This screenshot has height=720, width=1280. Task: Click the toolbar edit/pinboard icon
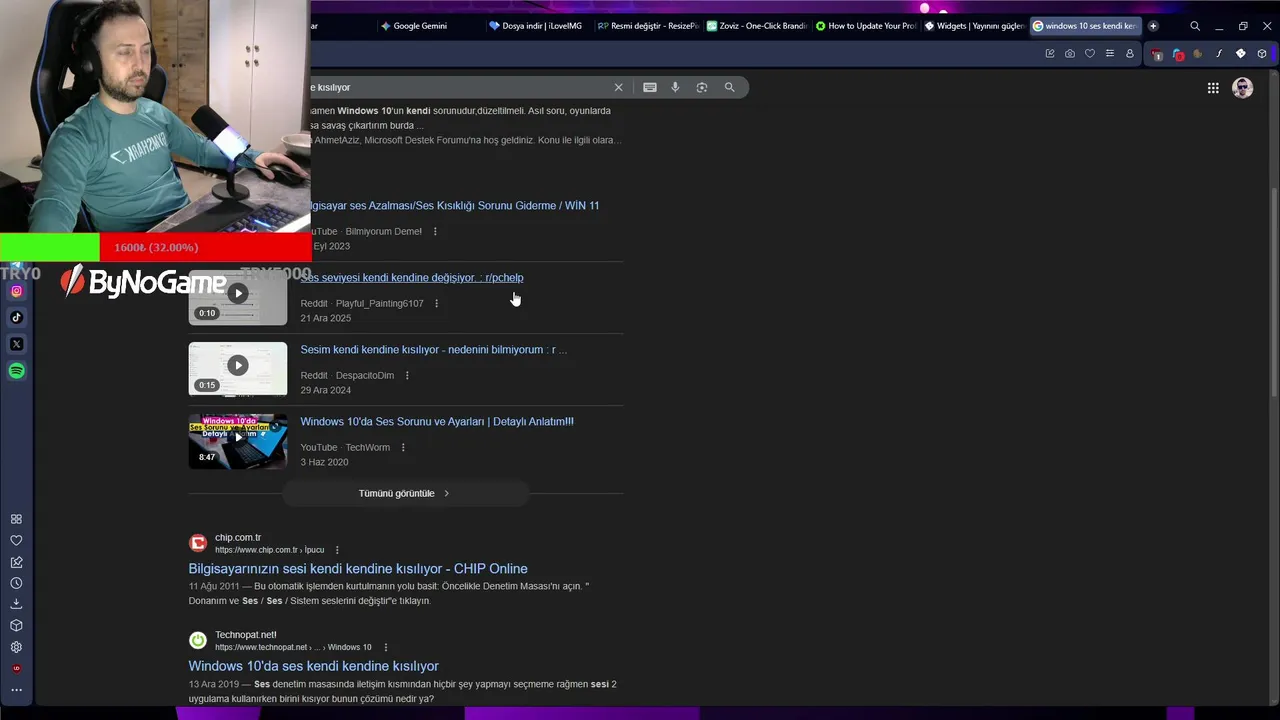(x=1050, y=53)
